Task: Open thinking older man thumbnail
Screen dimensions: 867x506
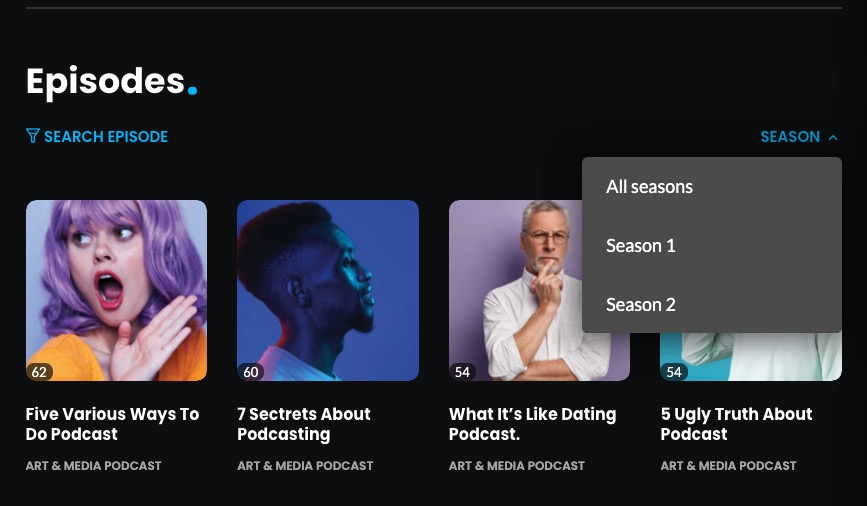Action: click(514, 290)
